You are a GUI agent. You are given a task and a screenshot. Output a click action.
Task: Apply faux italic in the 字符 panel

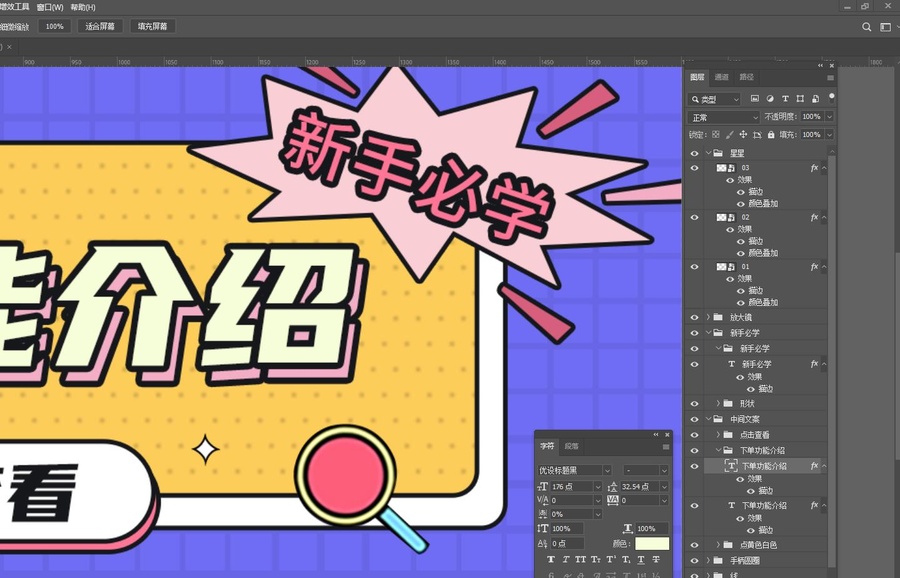[x=566, y=559]
